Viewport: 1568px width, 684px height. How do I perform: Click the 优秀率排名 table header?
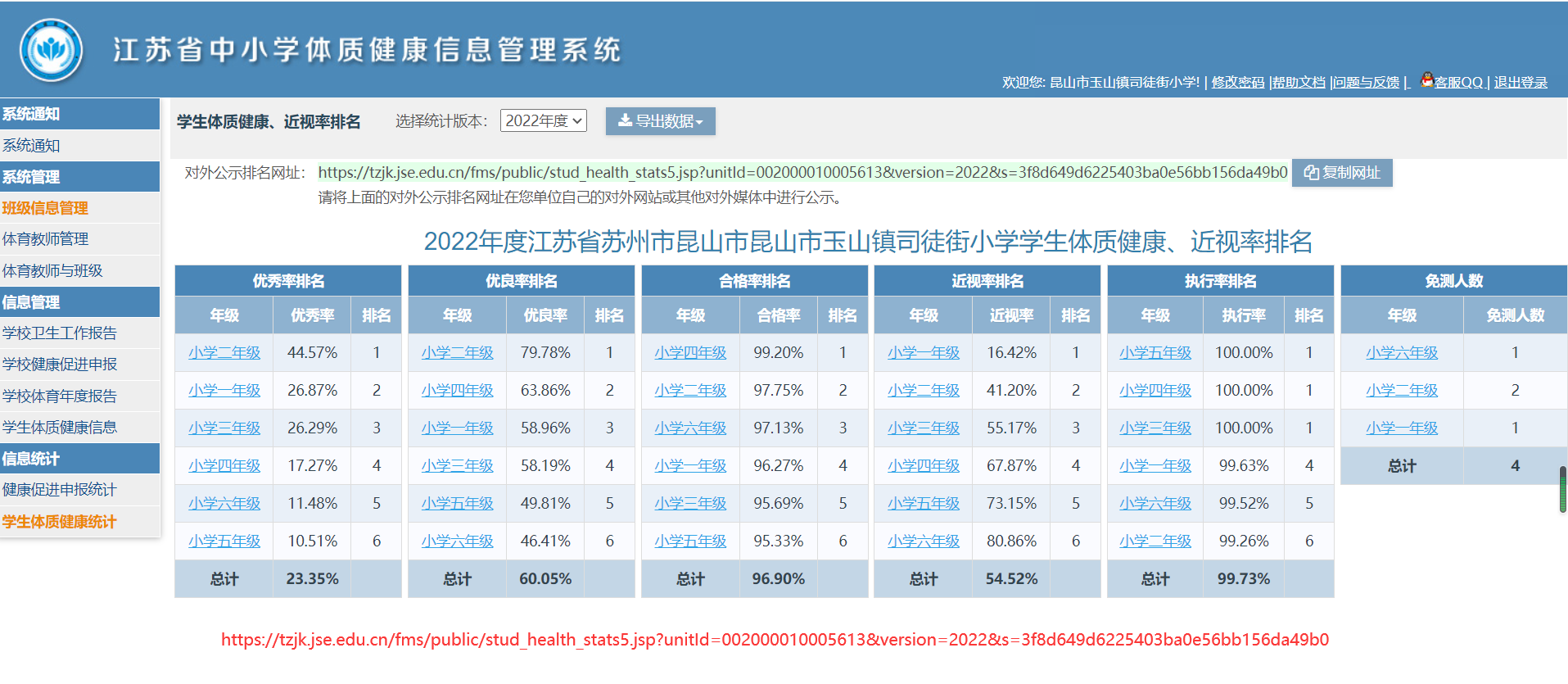(x=288, y=281)
